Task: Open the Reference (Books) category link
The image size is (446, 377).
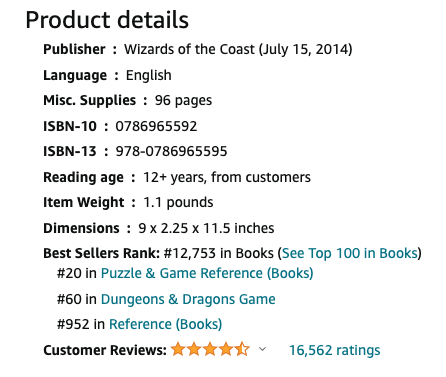Action: point(165,324)
